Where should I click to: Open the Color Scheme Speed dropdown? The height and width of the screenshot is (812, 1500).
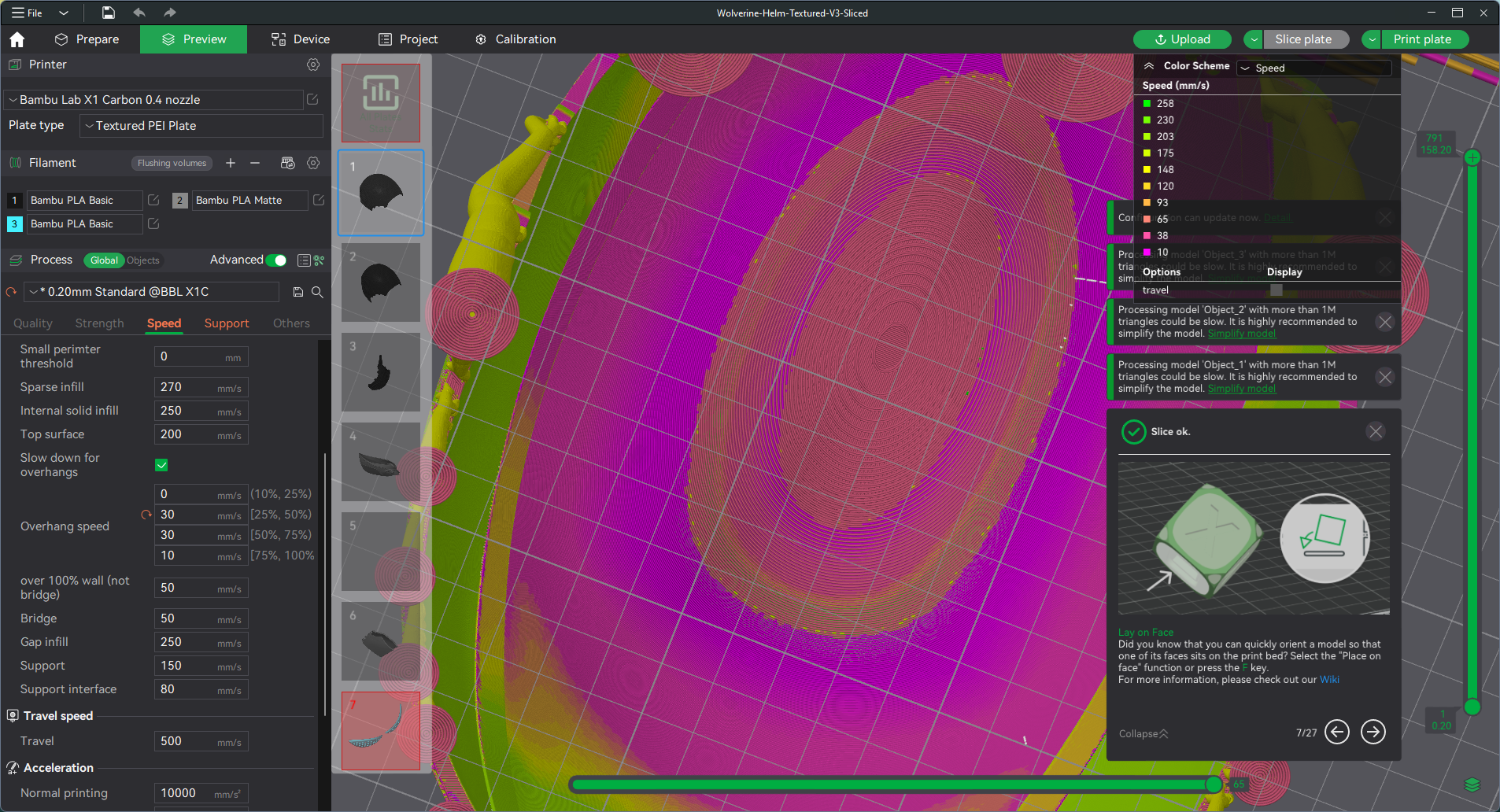pos(1313,68)
